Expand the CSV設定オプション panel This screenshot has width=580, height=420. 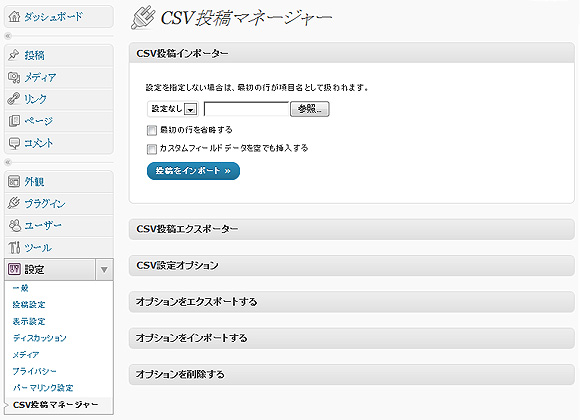tap(351, 265)
